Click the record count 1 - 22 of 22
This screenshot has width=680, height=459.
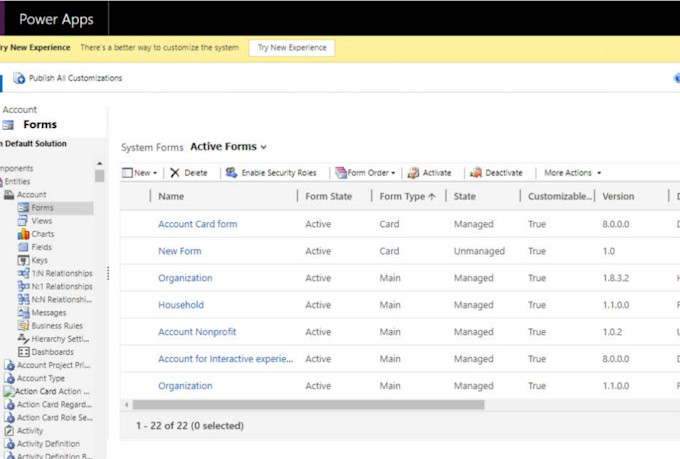pyautogui.click(x=190, y=426)
